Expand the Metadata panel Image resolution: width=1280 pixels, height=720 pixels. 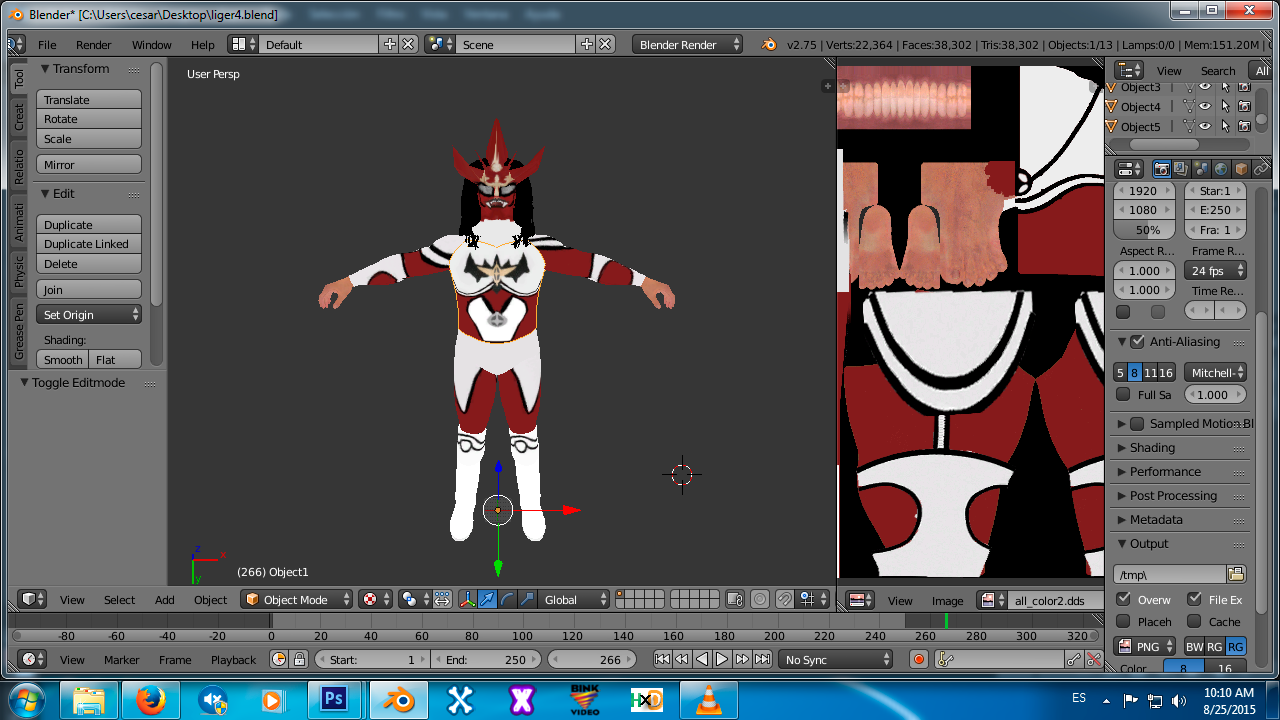tap(1156, 519)
